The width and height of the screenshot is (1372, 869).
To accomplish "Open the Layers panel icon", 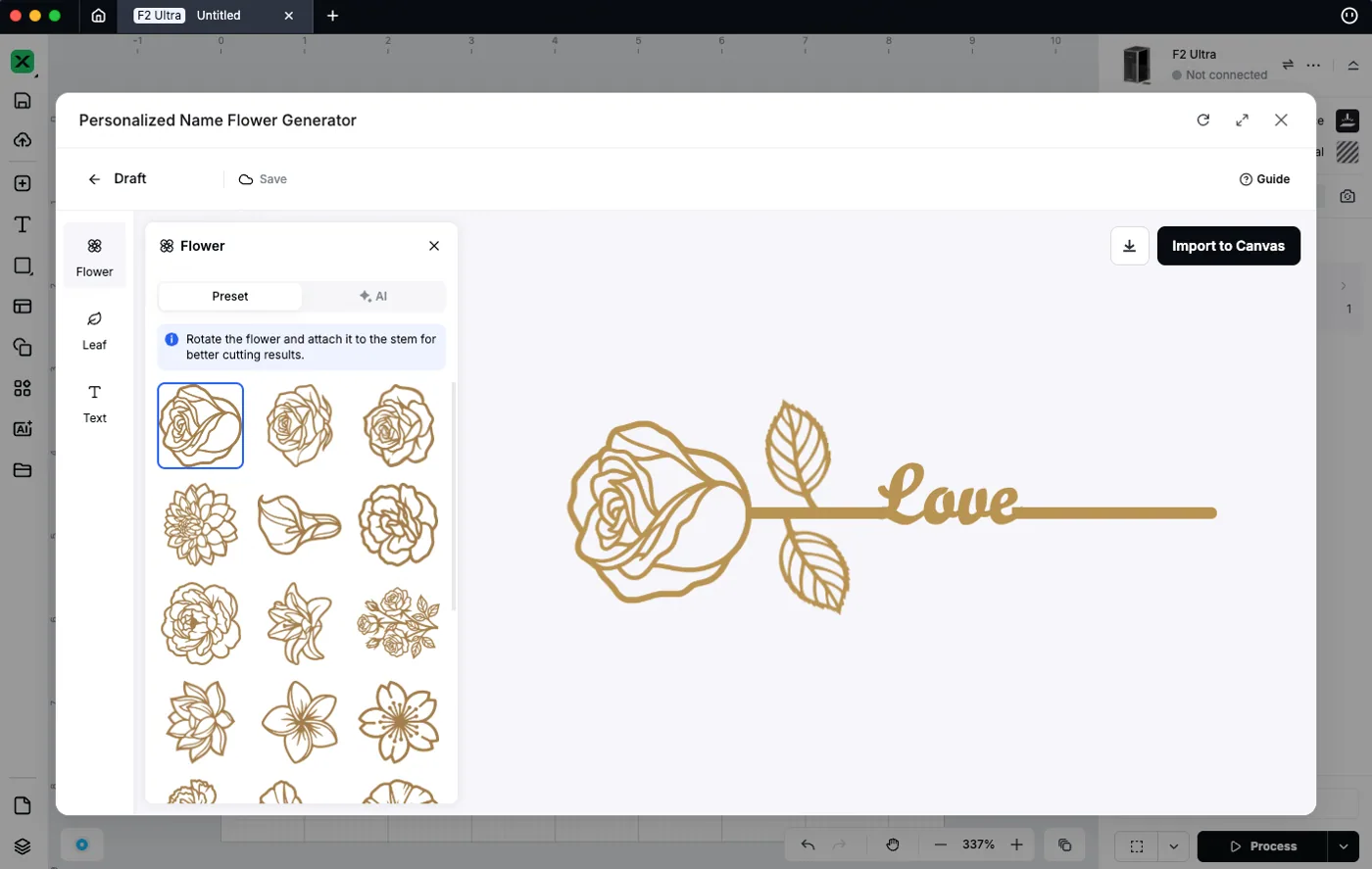I will tap(23, 846).
